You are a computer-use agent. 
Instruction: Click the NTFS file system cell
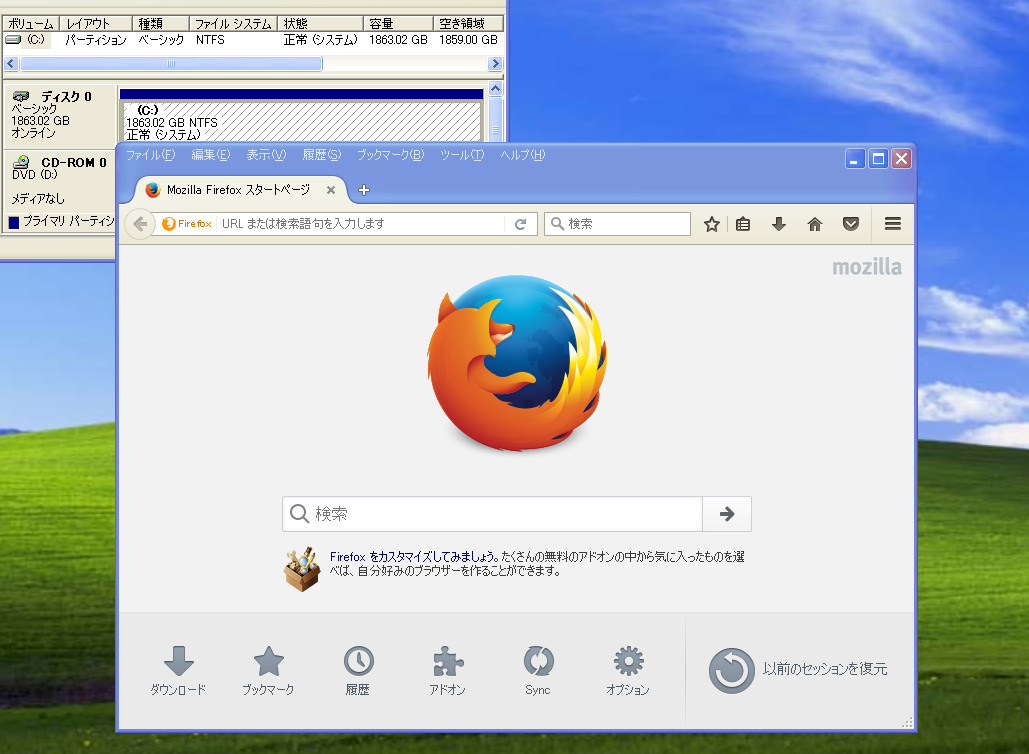click(x=210, y=40)
